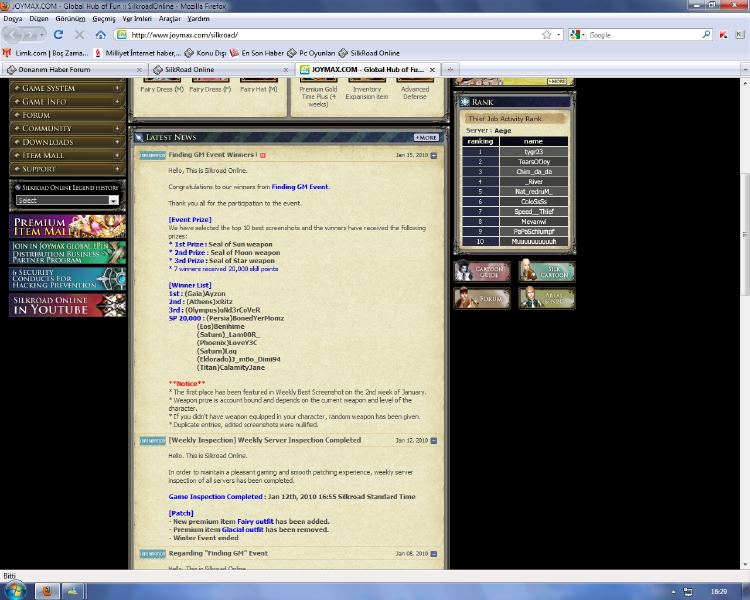
Task: Close the JOYMAX.COM tab
Action: click(x=432, y=70)
